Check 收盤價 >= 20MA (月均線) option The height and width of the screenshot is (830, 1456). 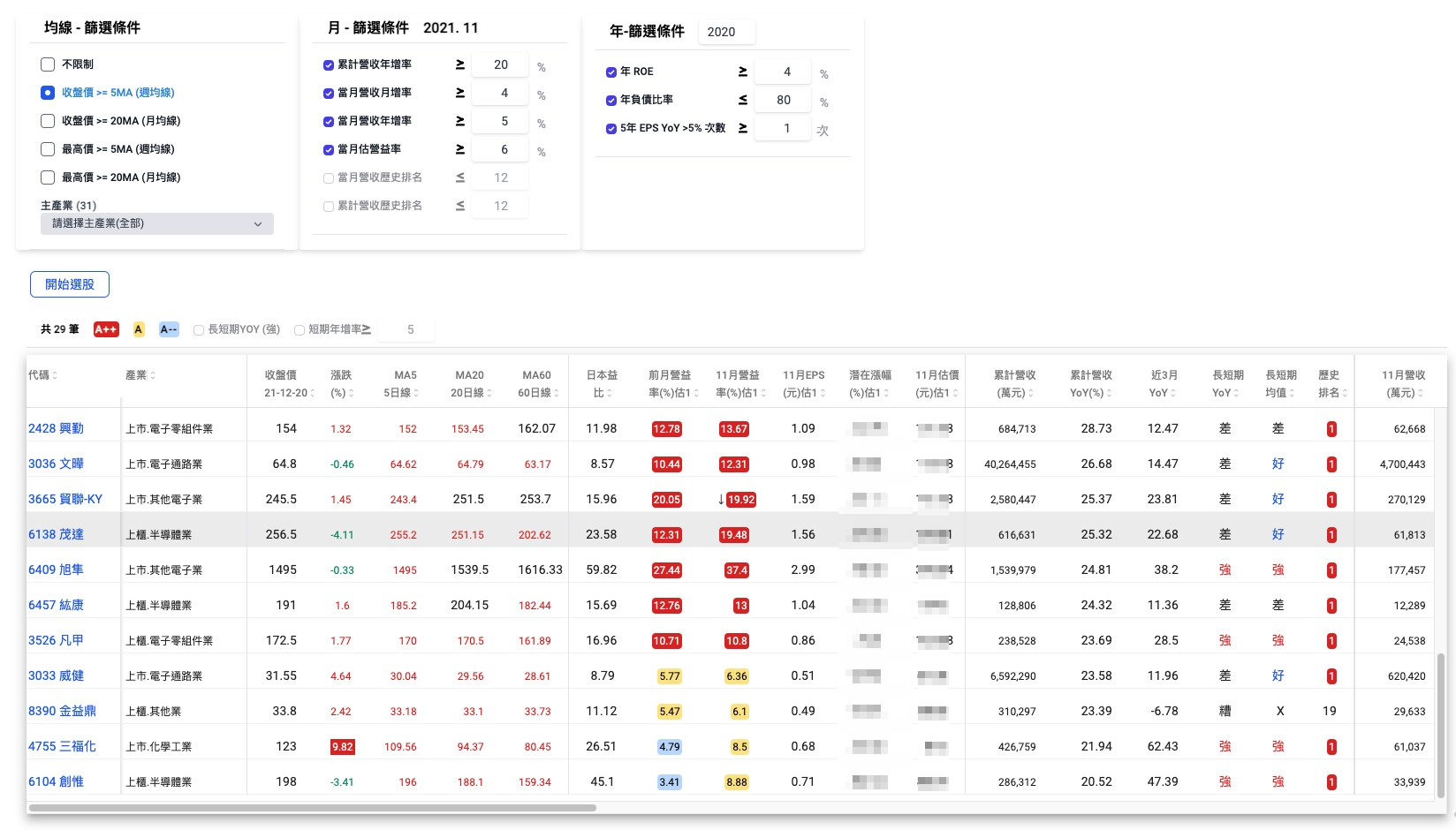click(x=48, y=121)
